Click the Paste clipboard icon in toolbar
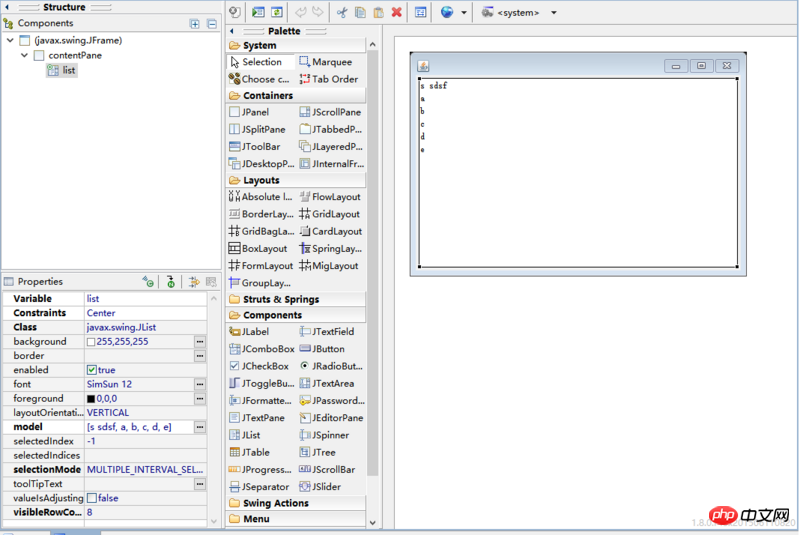The width and height of the screenshot is (800, 535). 378,13
